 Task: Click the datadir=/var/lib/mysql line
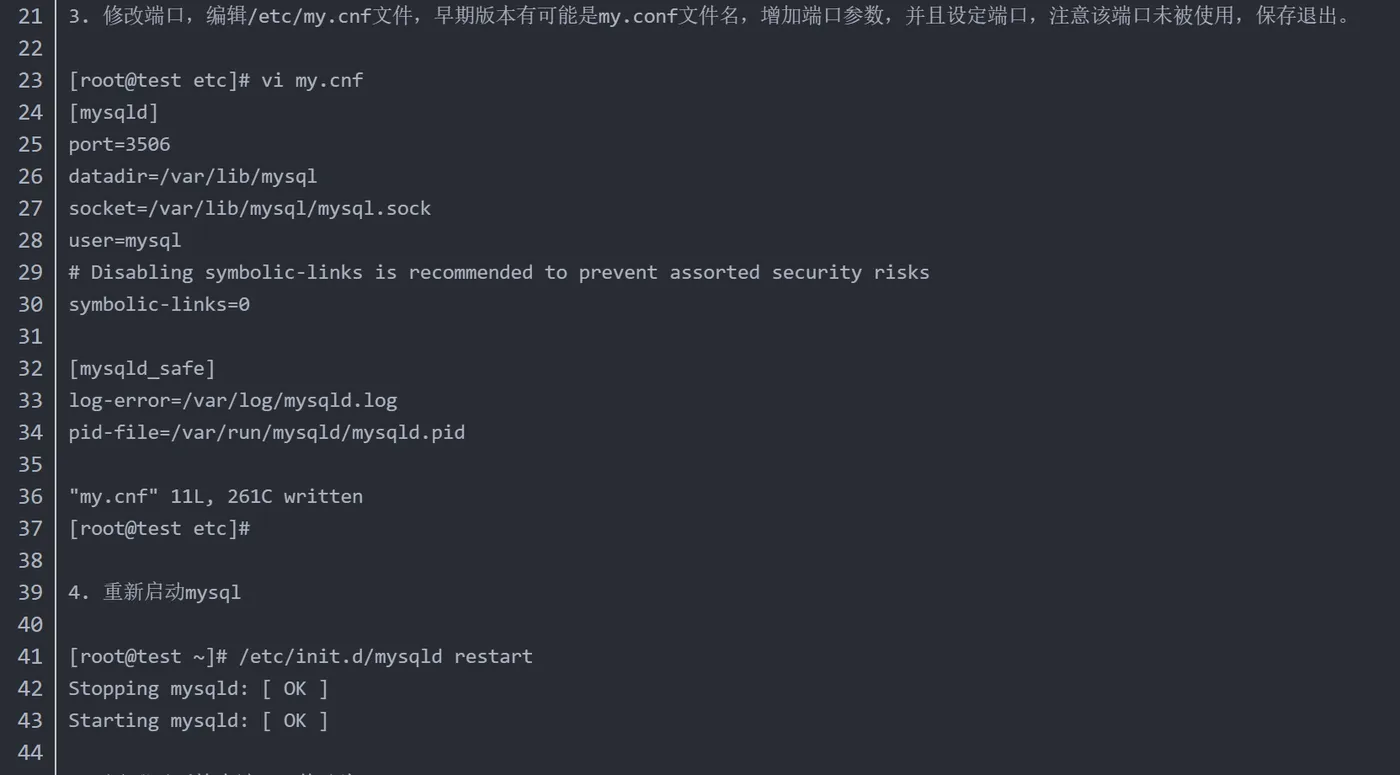[192, 176]
